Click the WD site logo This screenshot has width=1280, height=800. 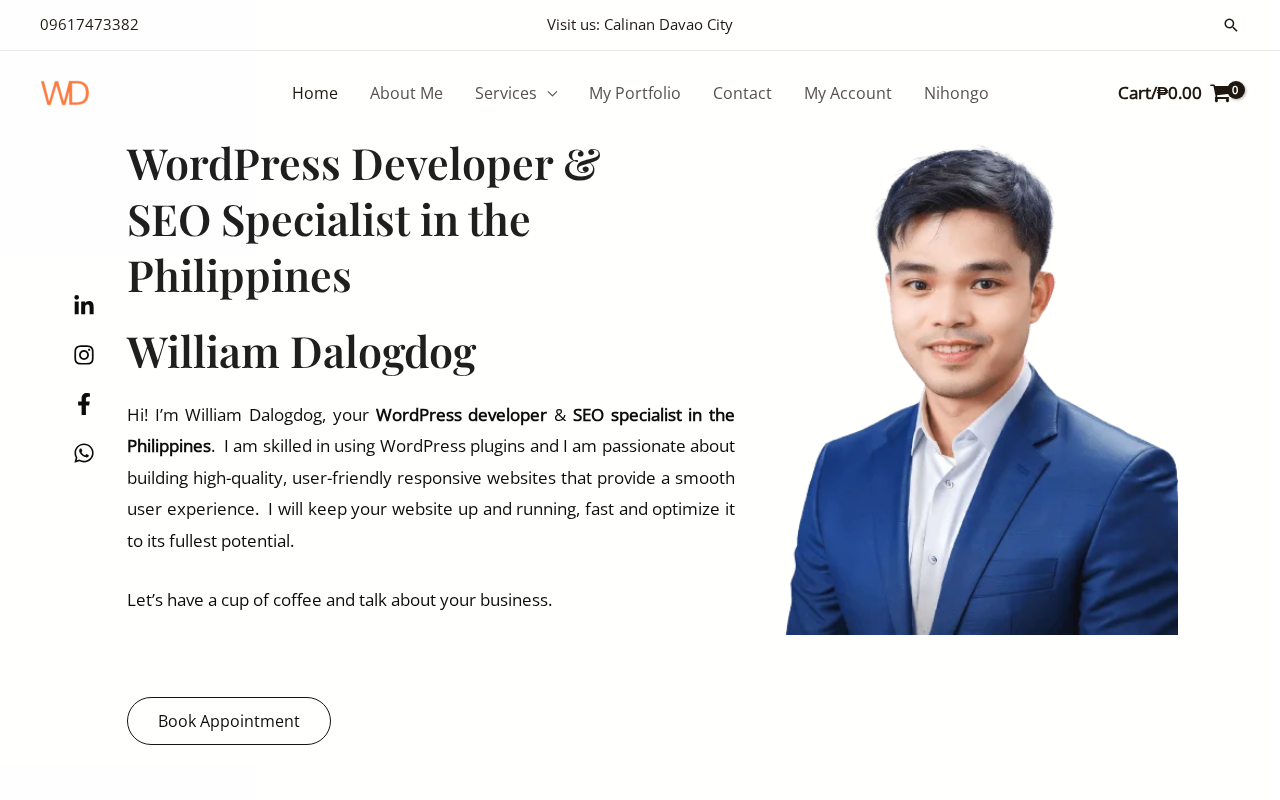pos(65,93)
